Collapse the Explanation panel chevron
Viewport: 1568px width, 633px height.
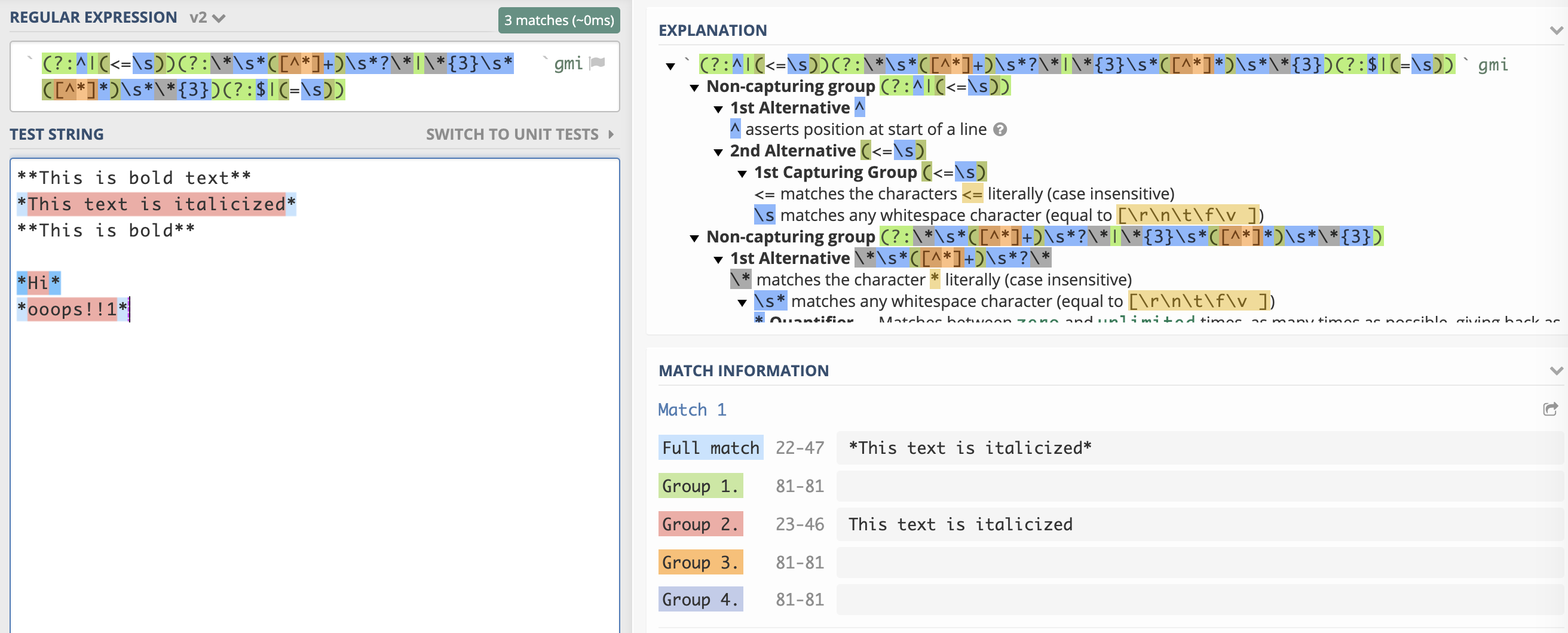[x=1555, y=30]
